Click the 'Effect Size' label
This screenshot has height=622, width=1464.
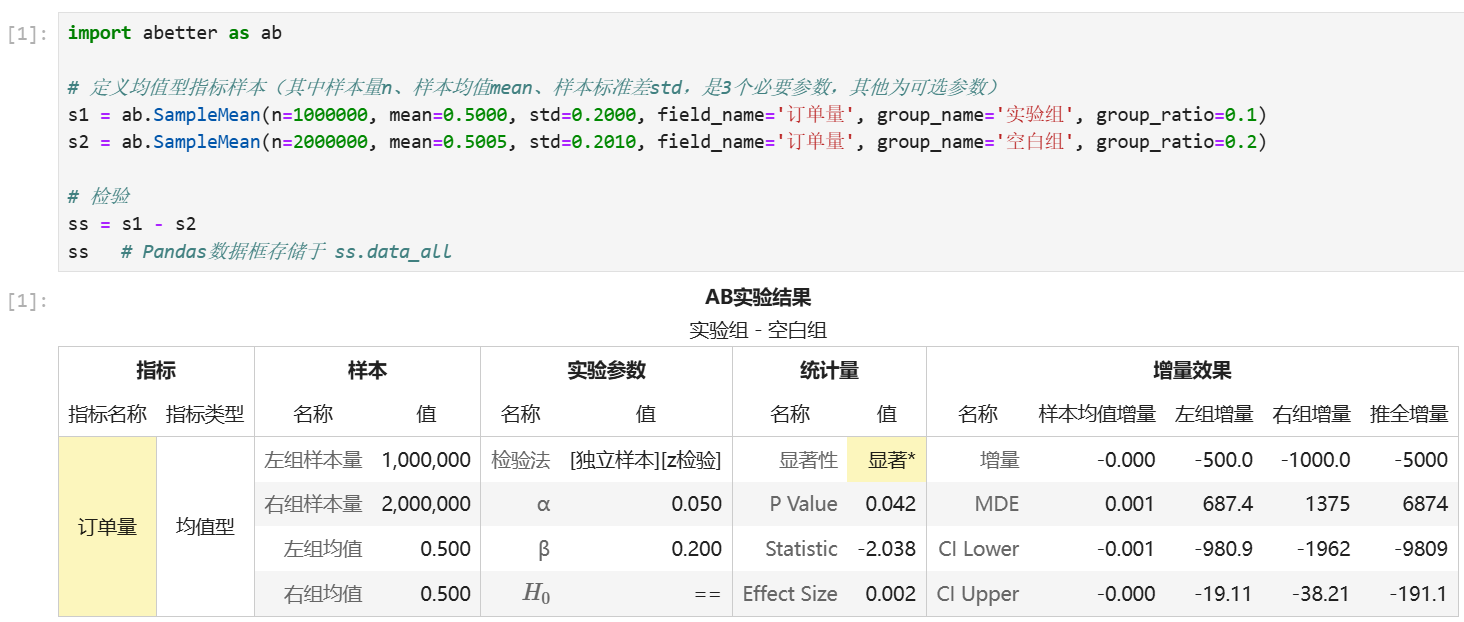click(x=790, y=594)
